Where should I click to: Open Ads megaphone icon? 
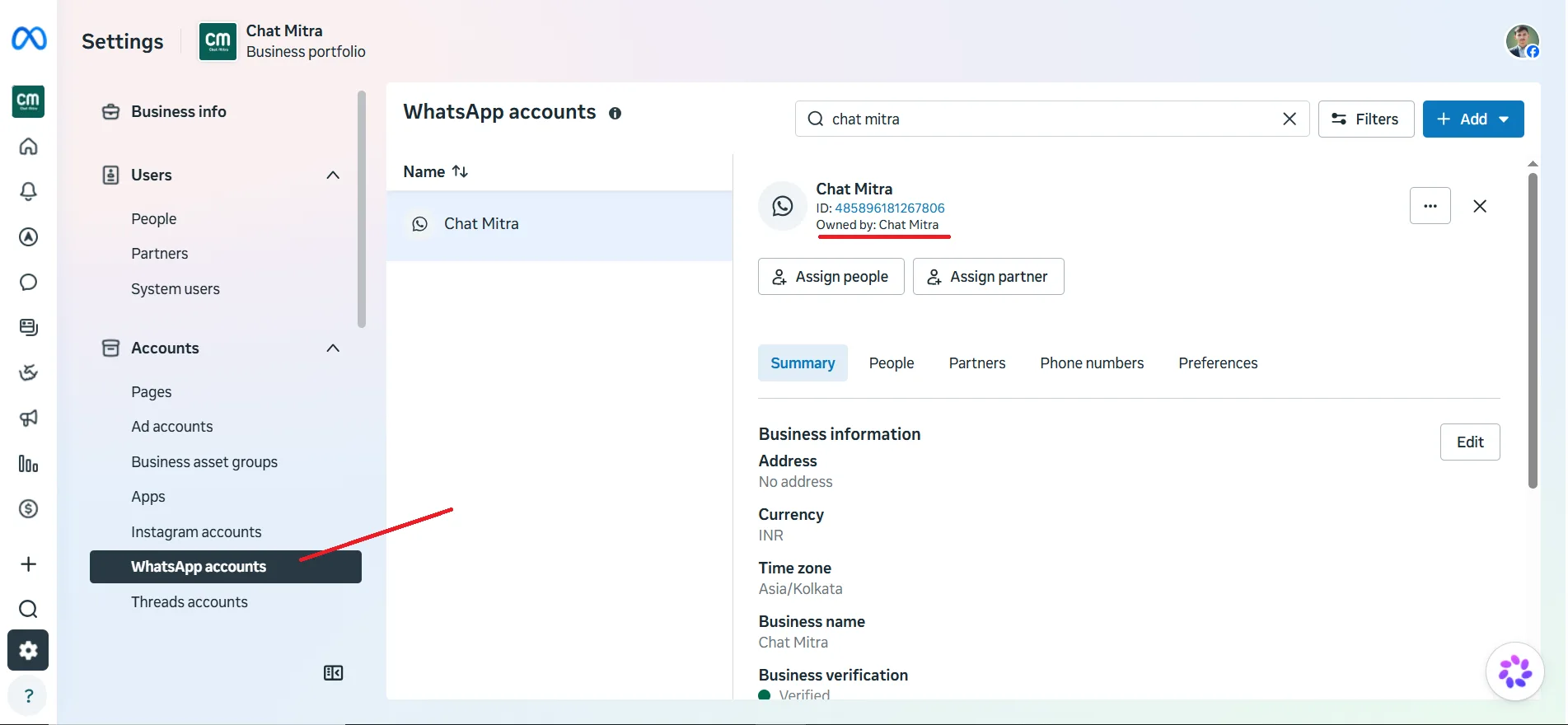pos(28,418)
